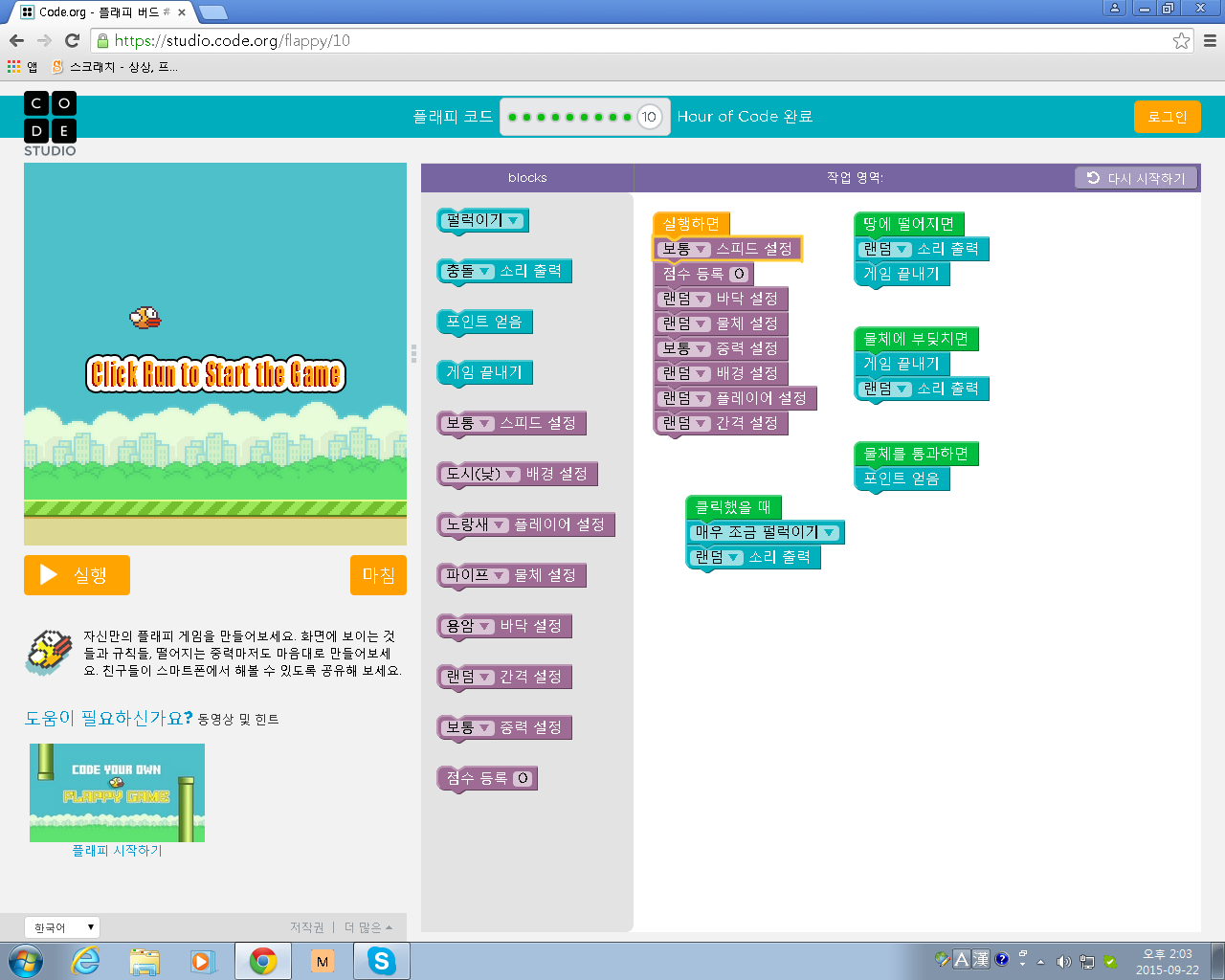Bookmark this page with the star icon
The height and width of the screenshot is (980, 1225).
pos(1181,40)
